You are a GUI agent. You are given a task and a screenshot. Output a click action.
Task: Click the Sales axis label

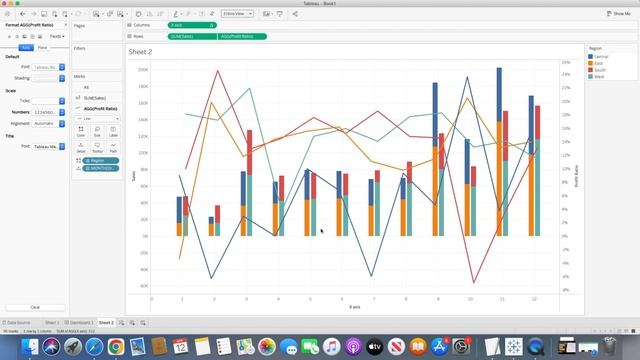tap(133, 176)
